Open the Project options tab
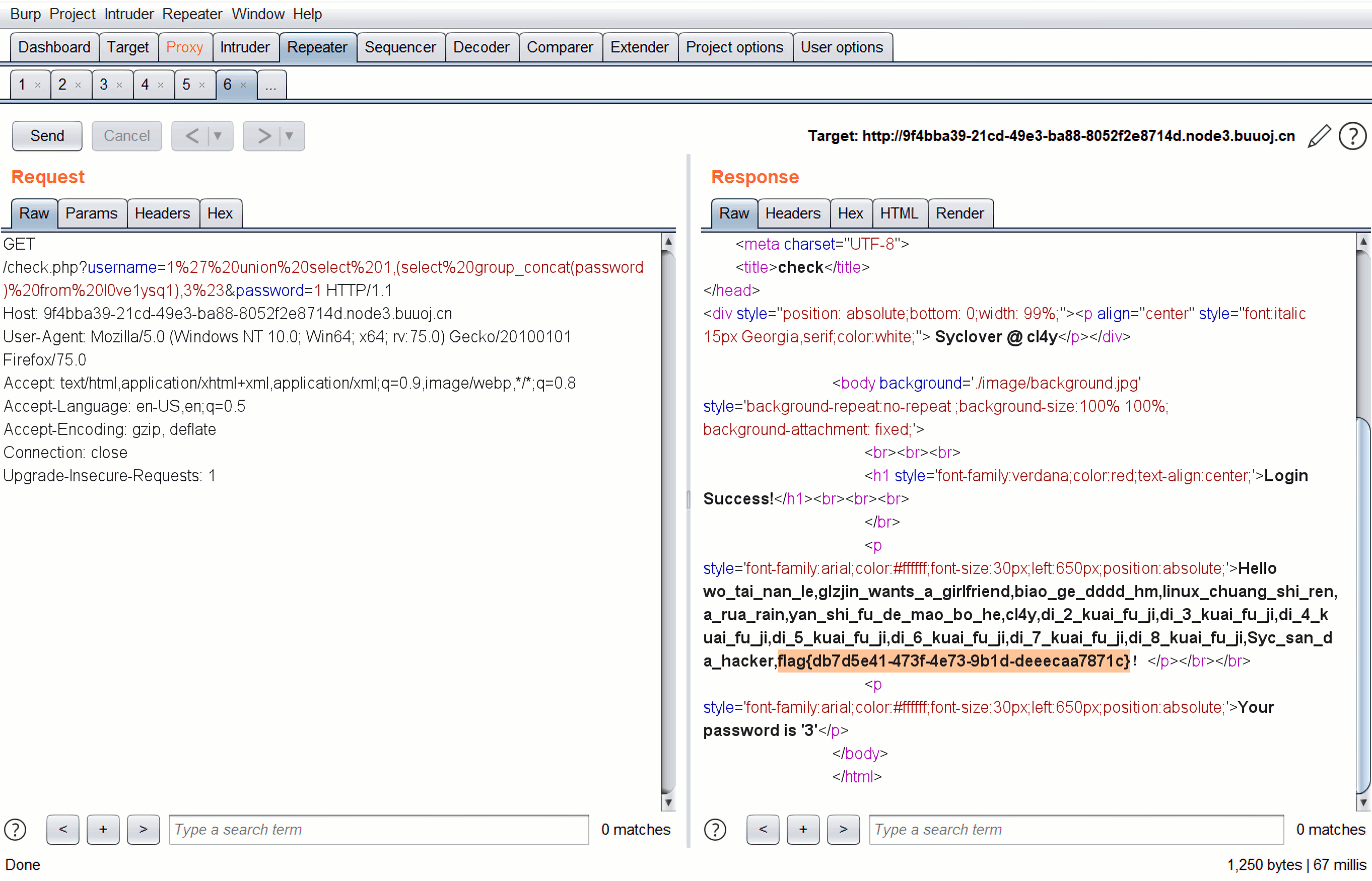 [x=734, y=47]
